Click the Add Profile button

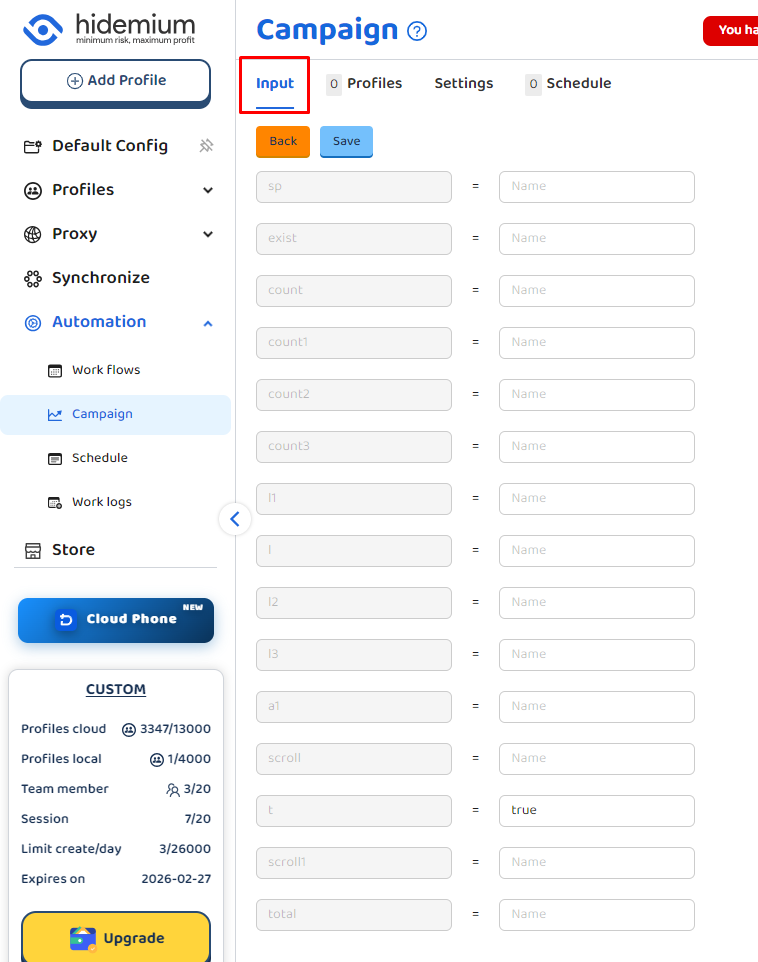(116, 81)
